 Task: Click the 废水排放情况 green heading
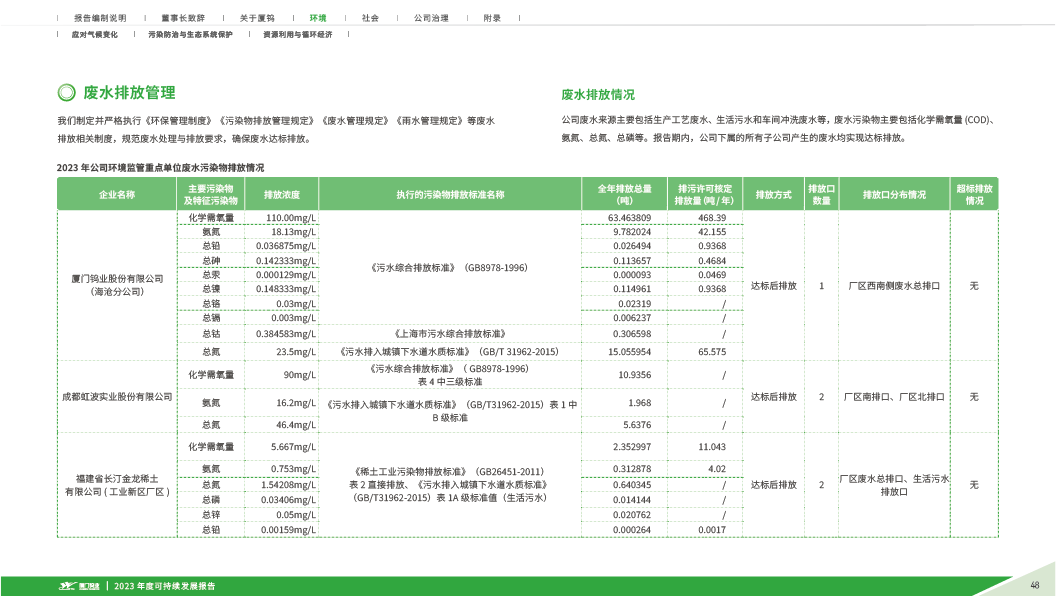pyautogui.click(x=597, y=95)
